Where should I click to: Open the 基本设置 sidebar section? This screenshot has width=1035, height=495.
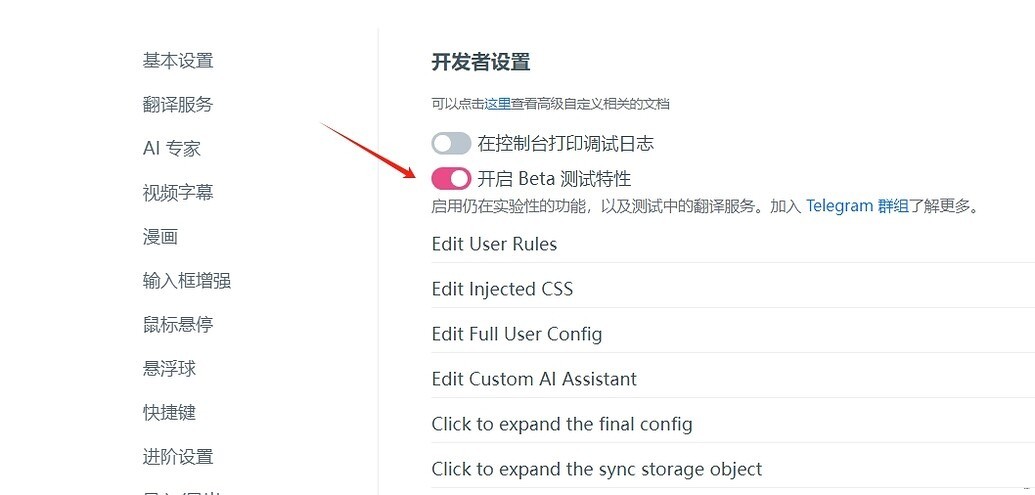178,61
